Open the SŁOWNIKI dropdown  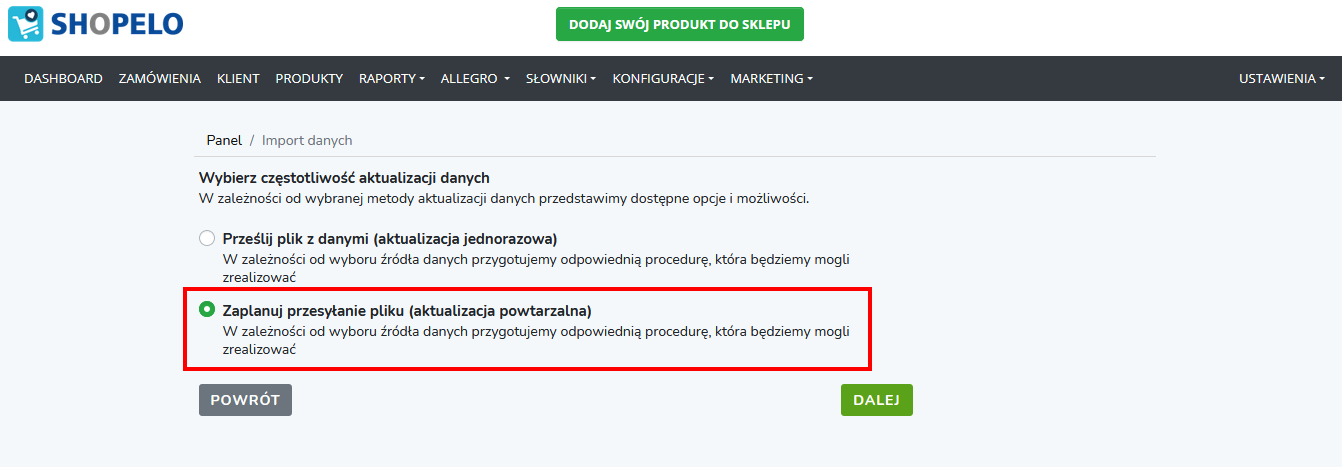click(x=561, y=78)
